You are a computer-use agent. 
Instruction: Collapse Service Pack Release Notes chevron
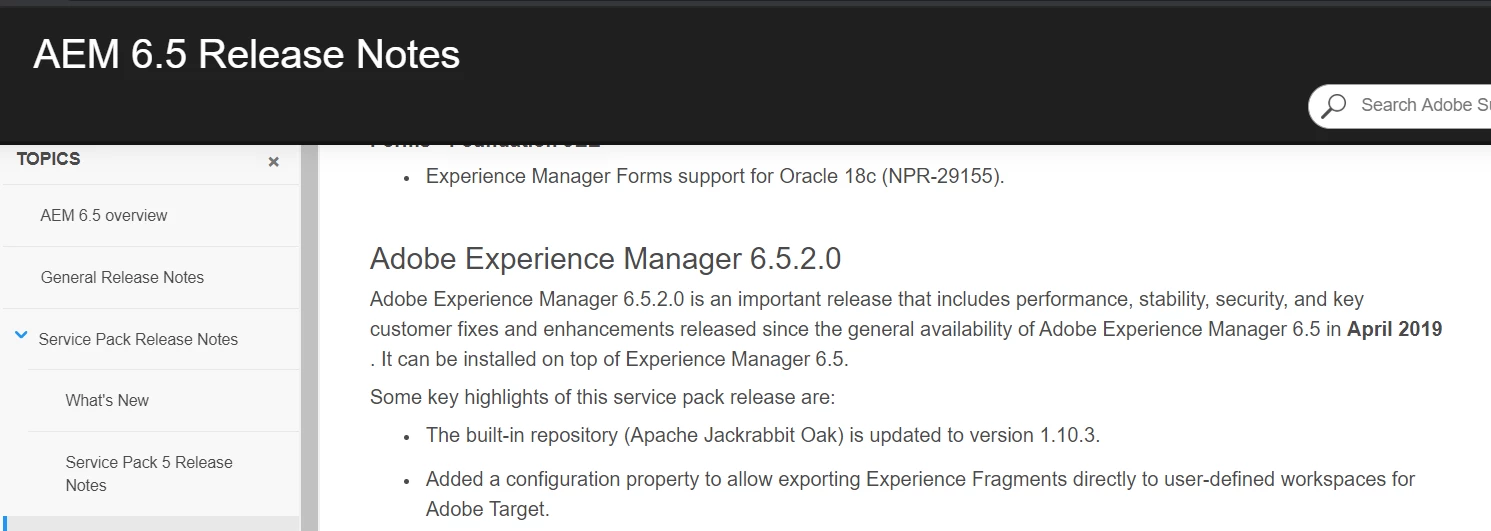point(21,337)
